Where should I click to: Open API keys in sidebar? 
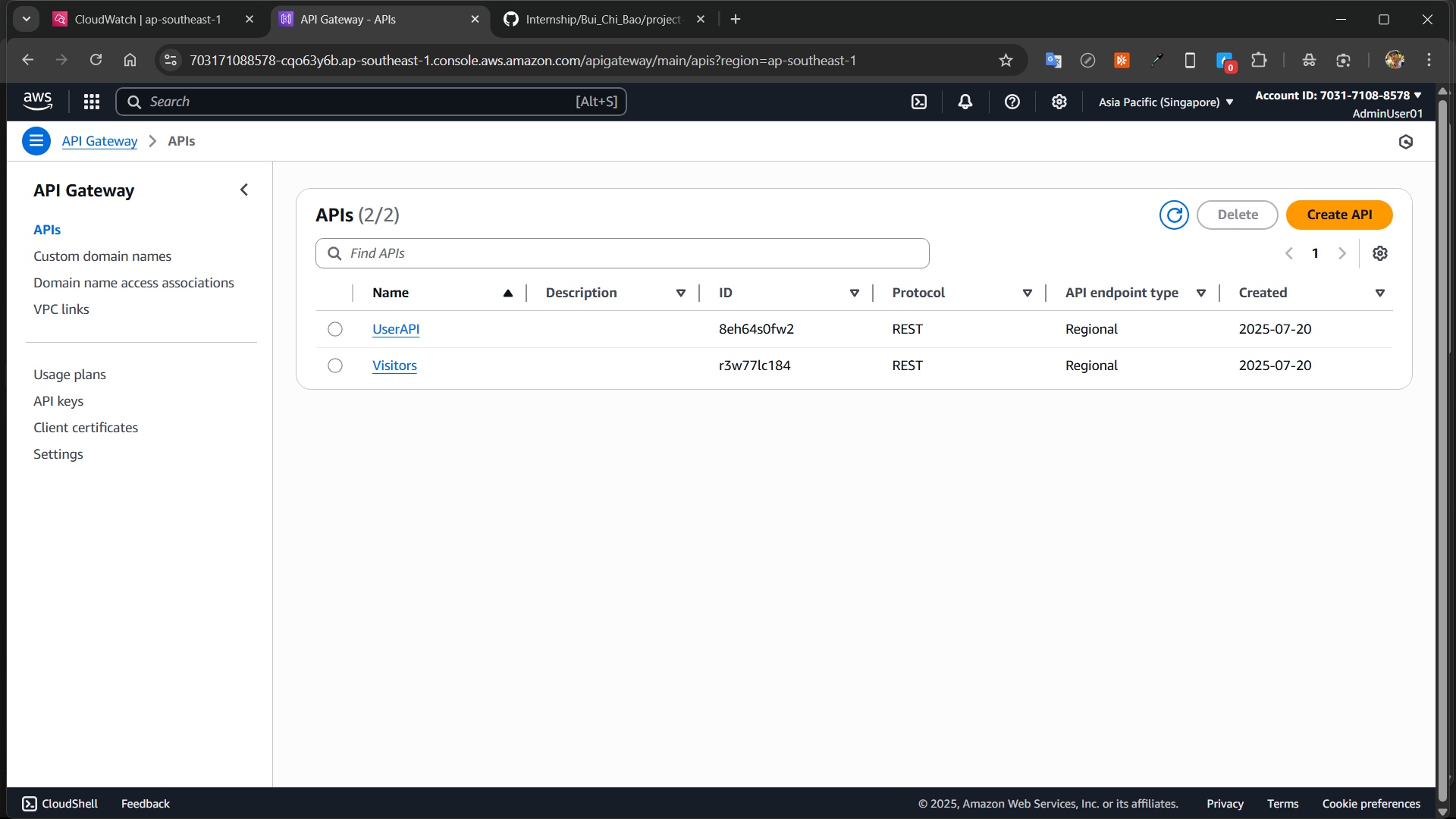58,401
